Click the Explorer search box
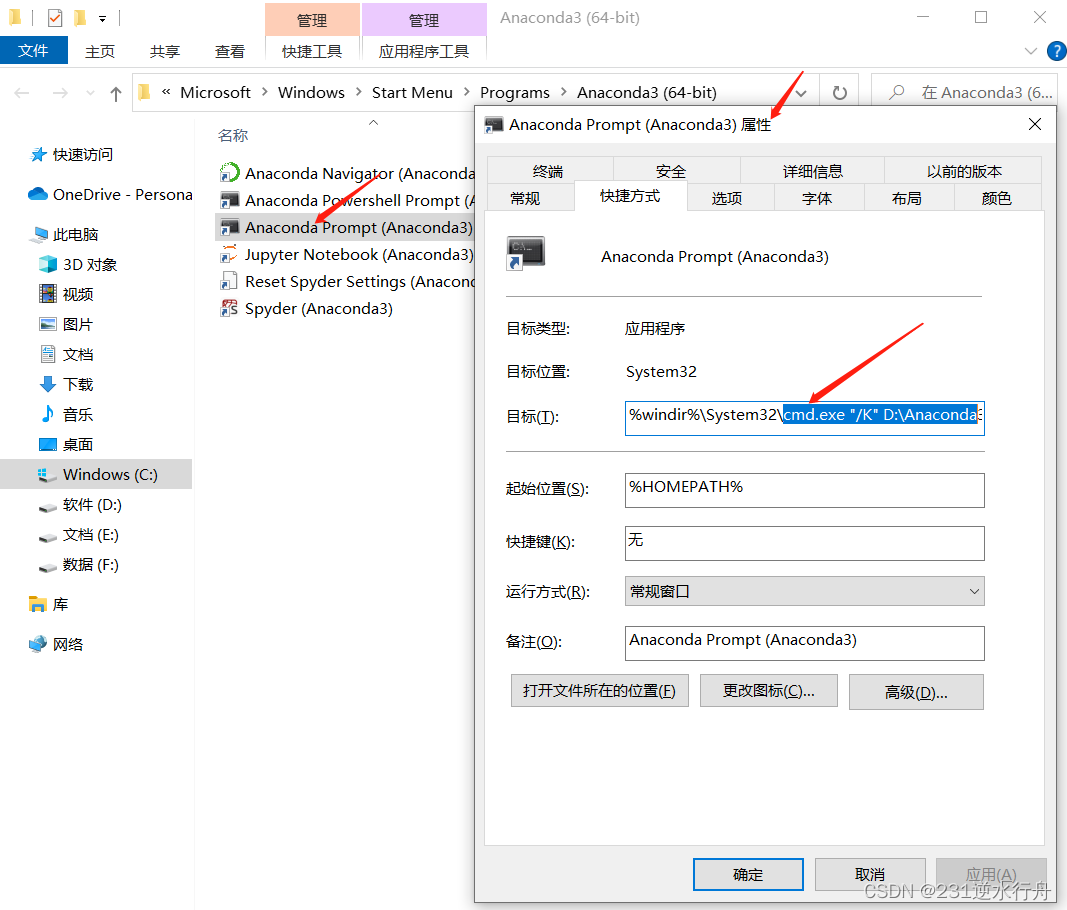This screenshot has height=910, width=1067. 964,93
